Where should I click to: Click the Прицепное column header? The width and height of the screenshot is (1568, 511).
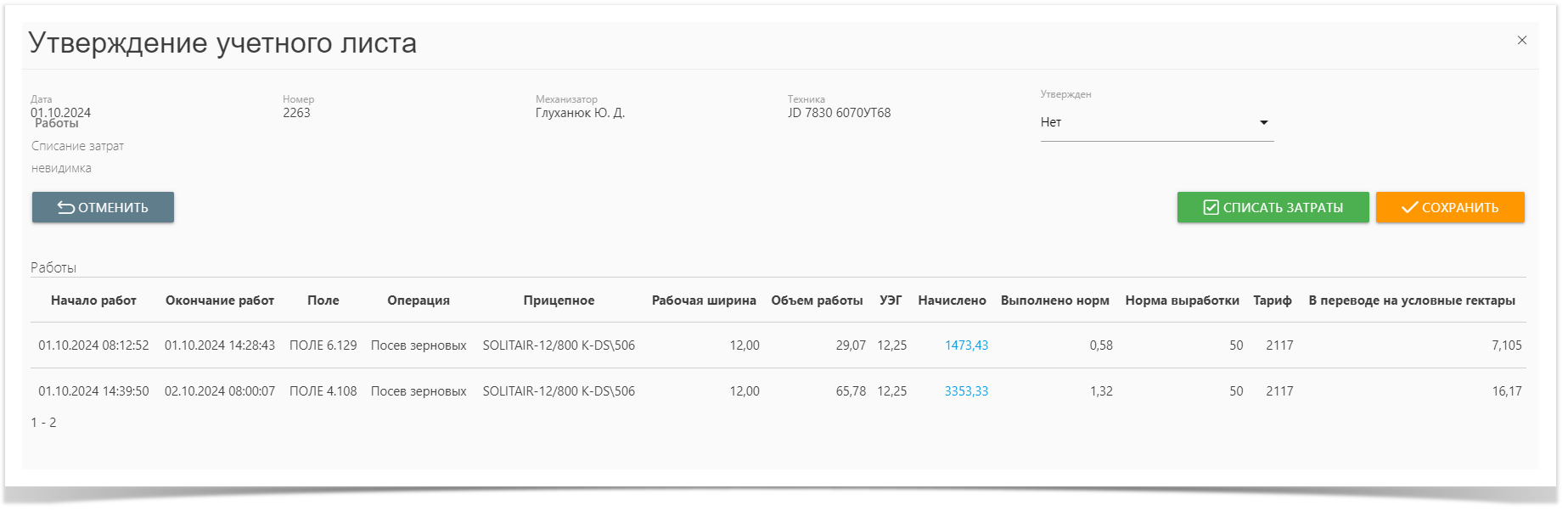point(559,300)
